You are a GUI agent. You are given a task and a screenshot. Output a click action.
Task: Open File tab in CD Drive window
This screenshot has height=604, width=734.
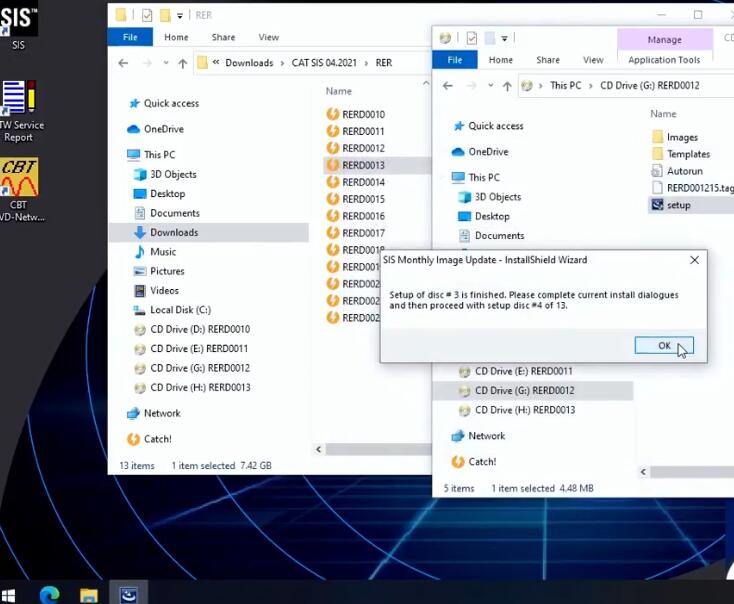point(455,60)
